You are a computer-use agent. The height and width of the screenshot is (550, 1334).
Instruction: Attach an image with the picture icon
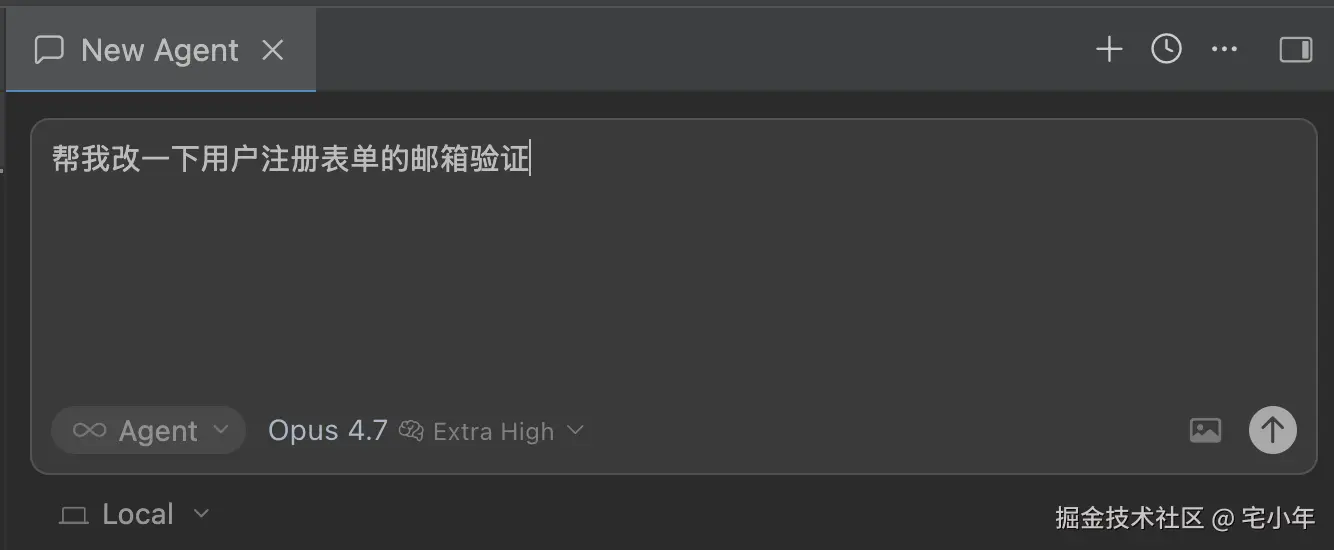pyautogui.click(x=1205, y=430)
